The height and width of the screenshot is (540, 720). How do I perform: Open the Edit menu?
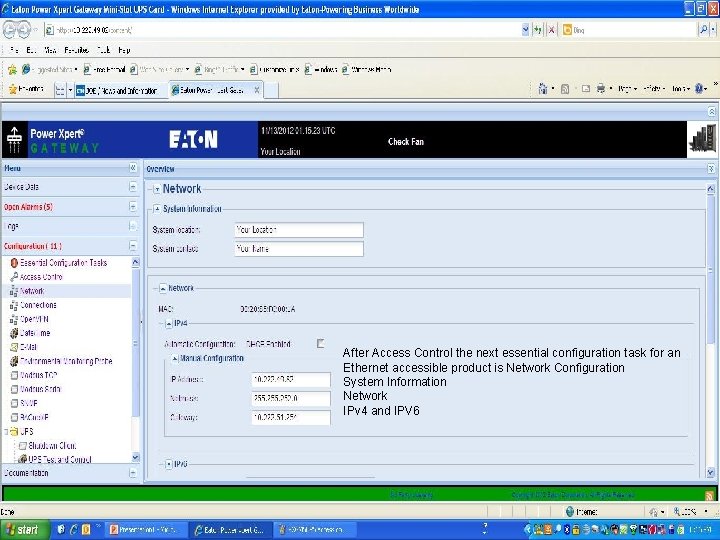(x=31, y=50)
